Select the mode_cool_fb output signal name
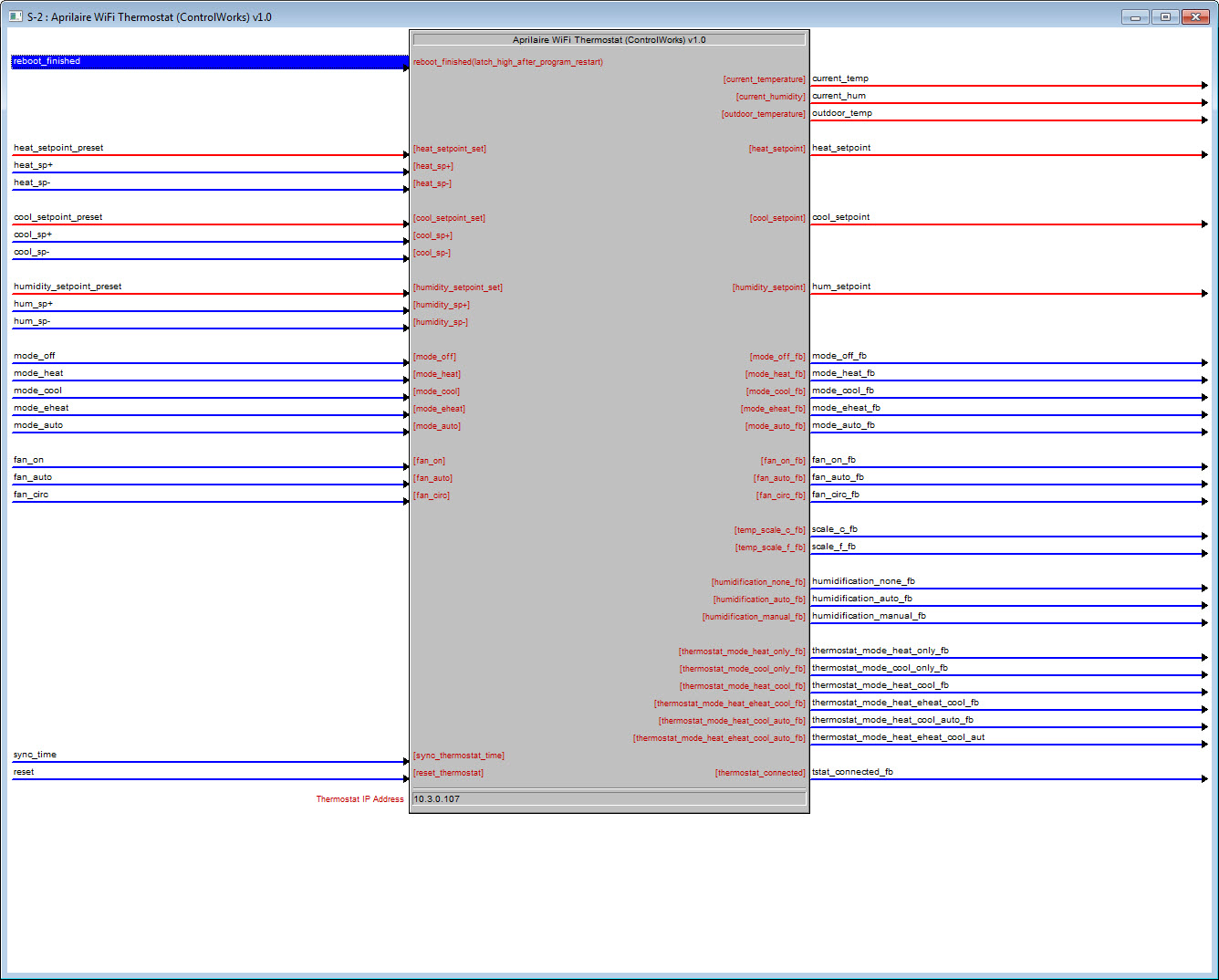This screenshot has width=1219, height=980. 843,391
